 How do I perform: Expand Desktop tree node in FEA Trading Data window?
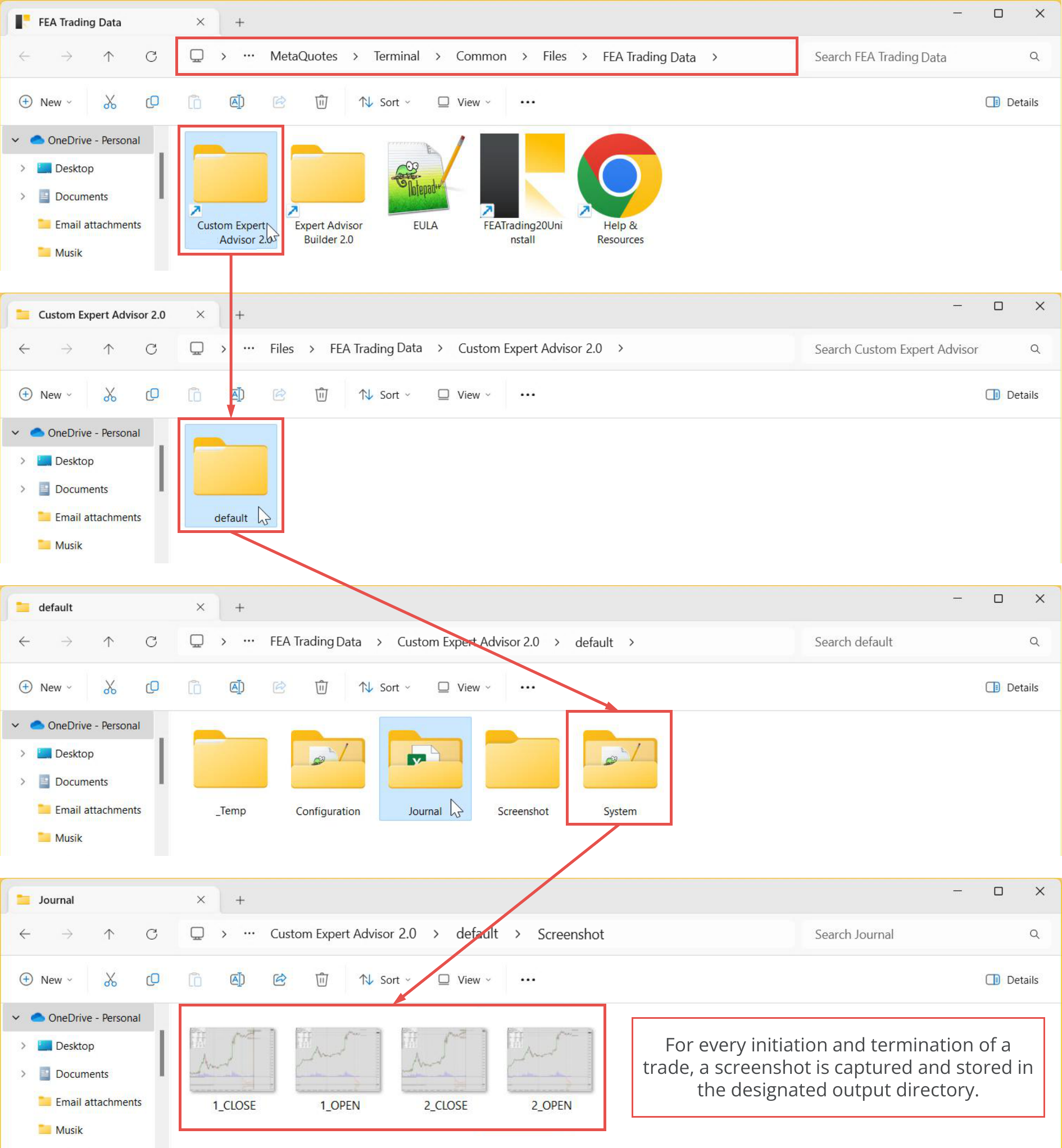pos(22,168)
